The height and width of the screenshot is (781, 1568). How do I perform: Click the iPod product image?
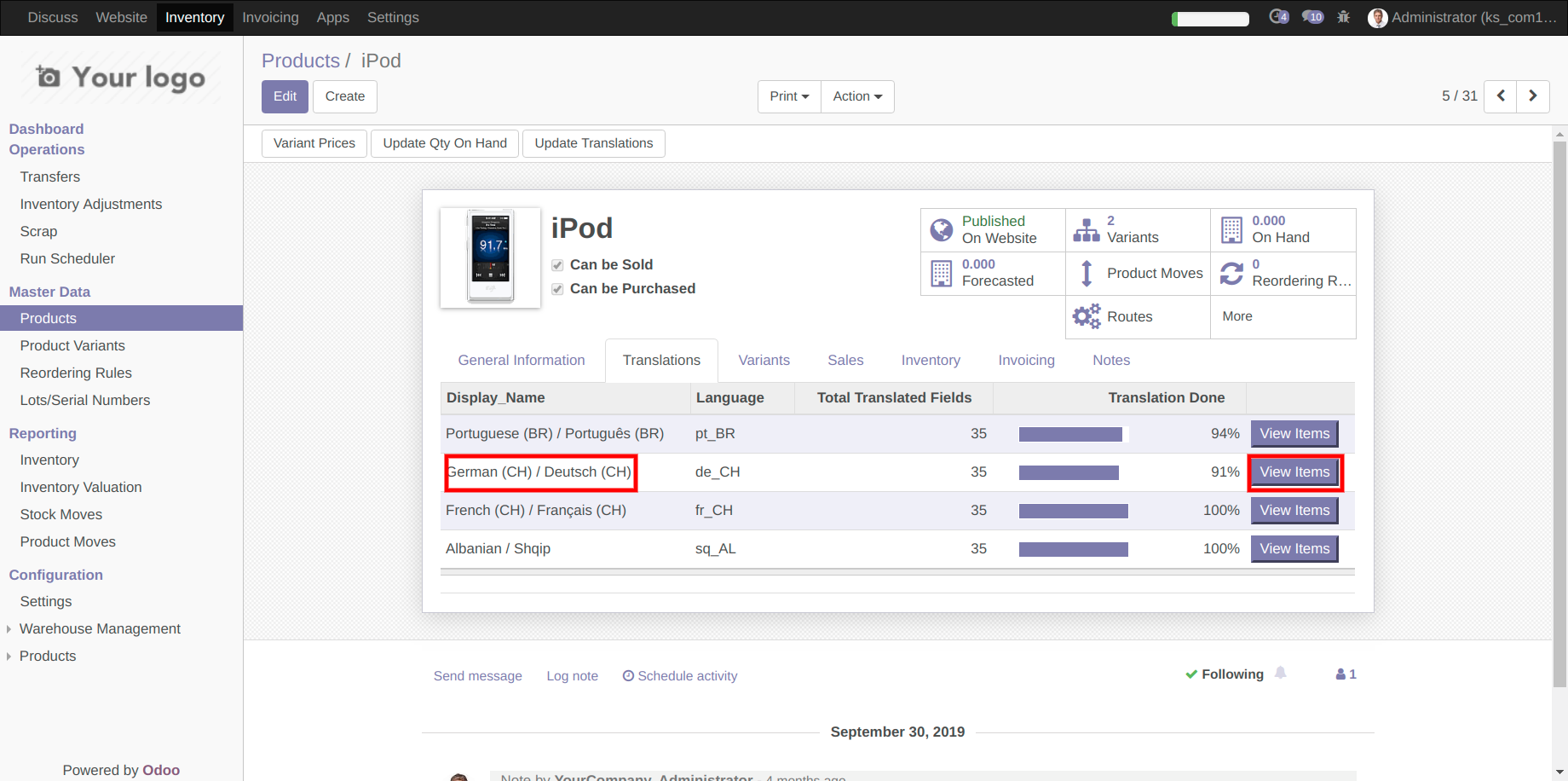coord(490,257)
